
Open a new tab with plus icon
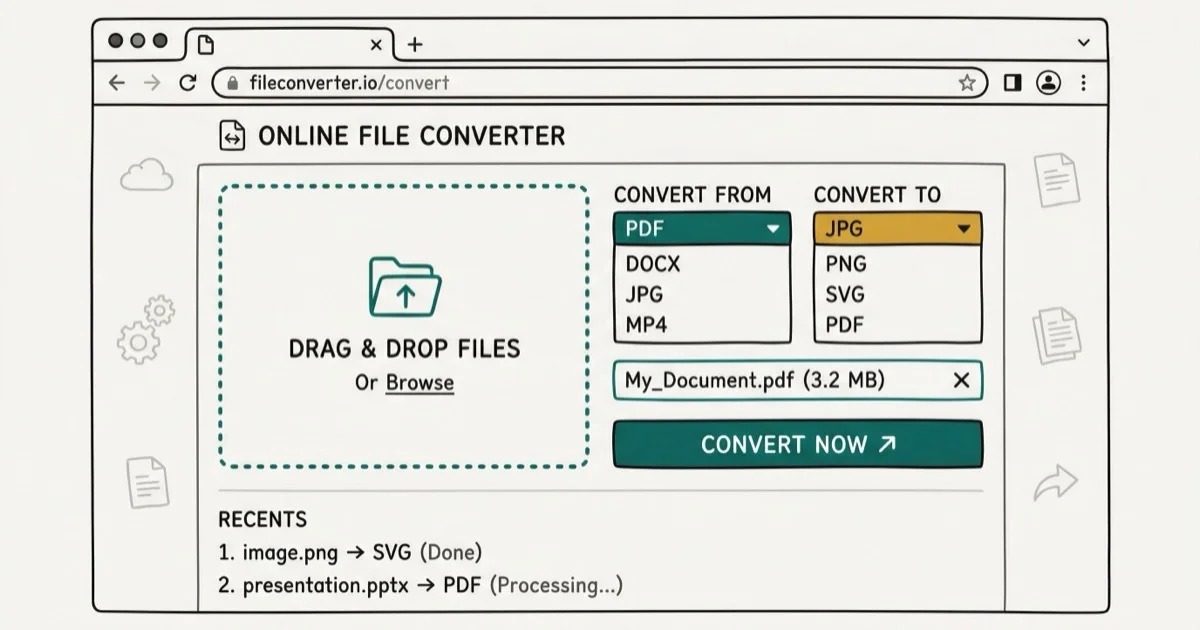415,44
